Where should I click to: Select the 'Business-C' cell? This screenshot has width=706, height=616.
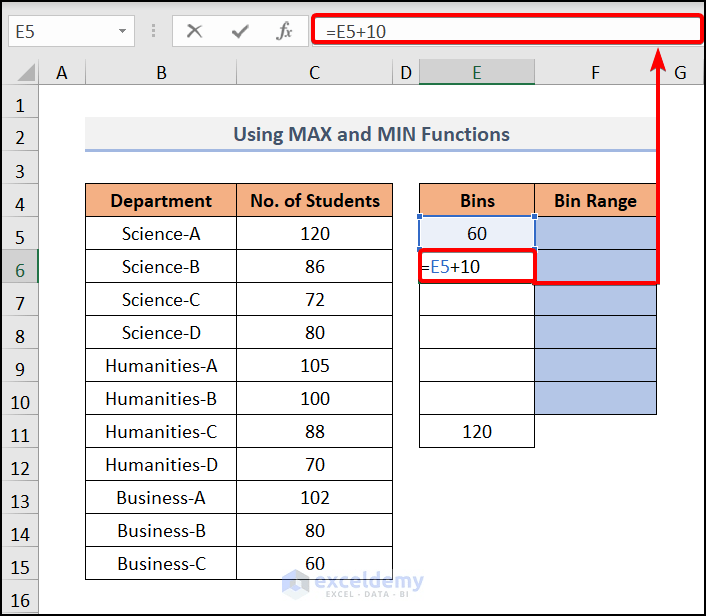pyautogui.click(x=161, y=563)
